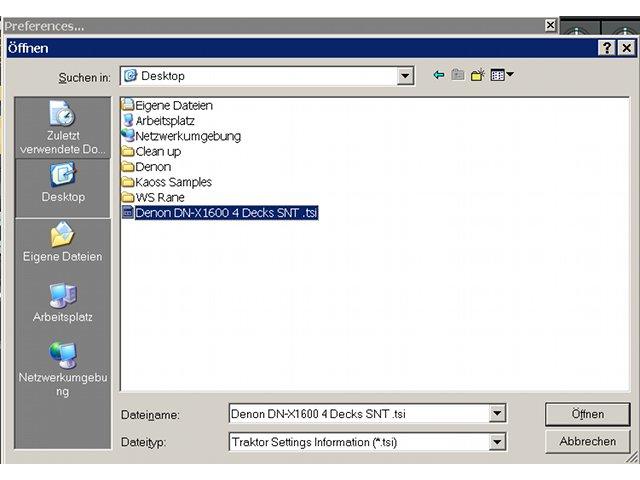The height and width of the screenshot is (480, 640).
Task: Select the Kaoss Samples folder
Action: [167, 182]
